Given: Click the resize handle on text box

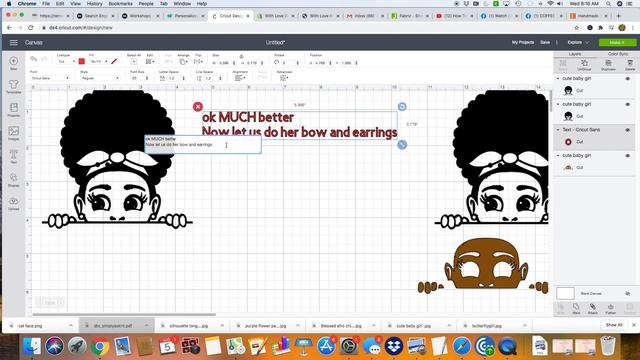Looking at the screenshot, I should 402,144.
